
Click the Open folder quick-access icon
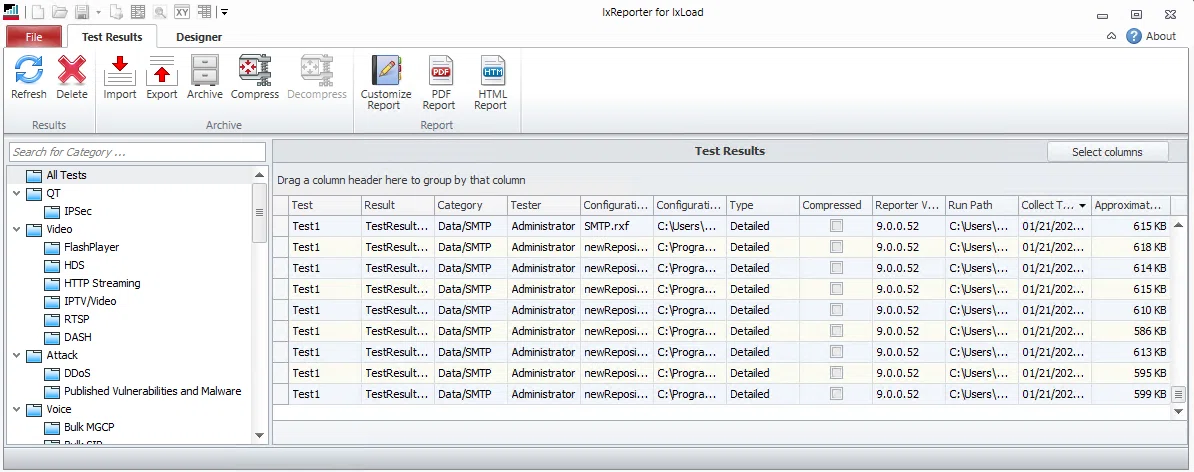60,11
